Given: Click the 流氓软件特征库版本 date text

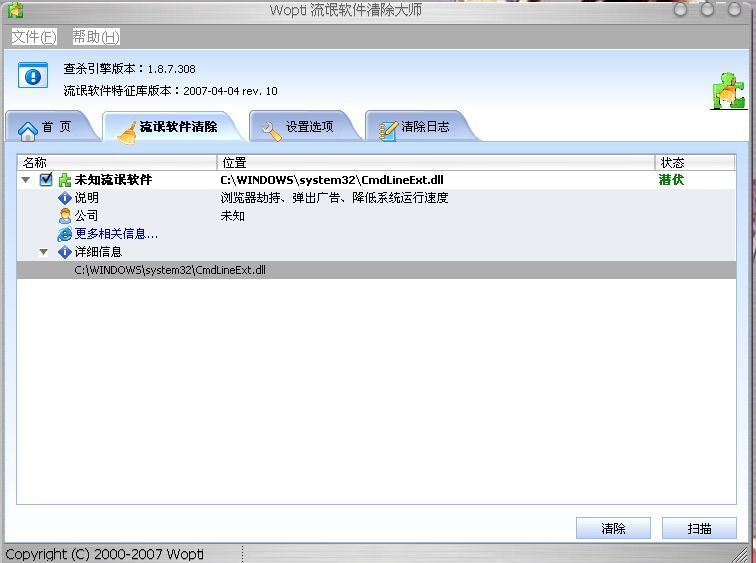Looking at the screenshot, I should coord(170,91).
